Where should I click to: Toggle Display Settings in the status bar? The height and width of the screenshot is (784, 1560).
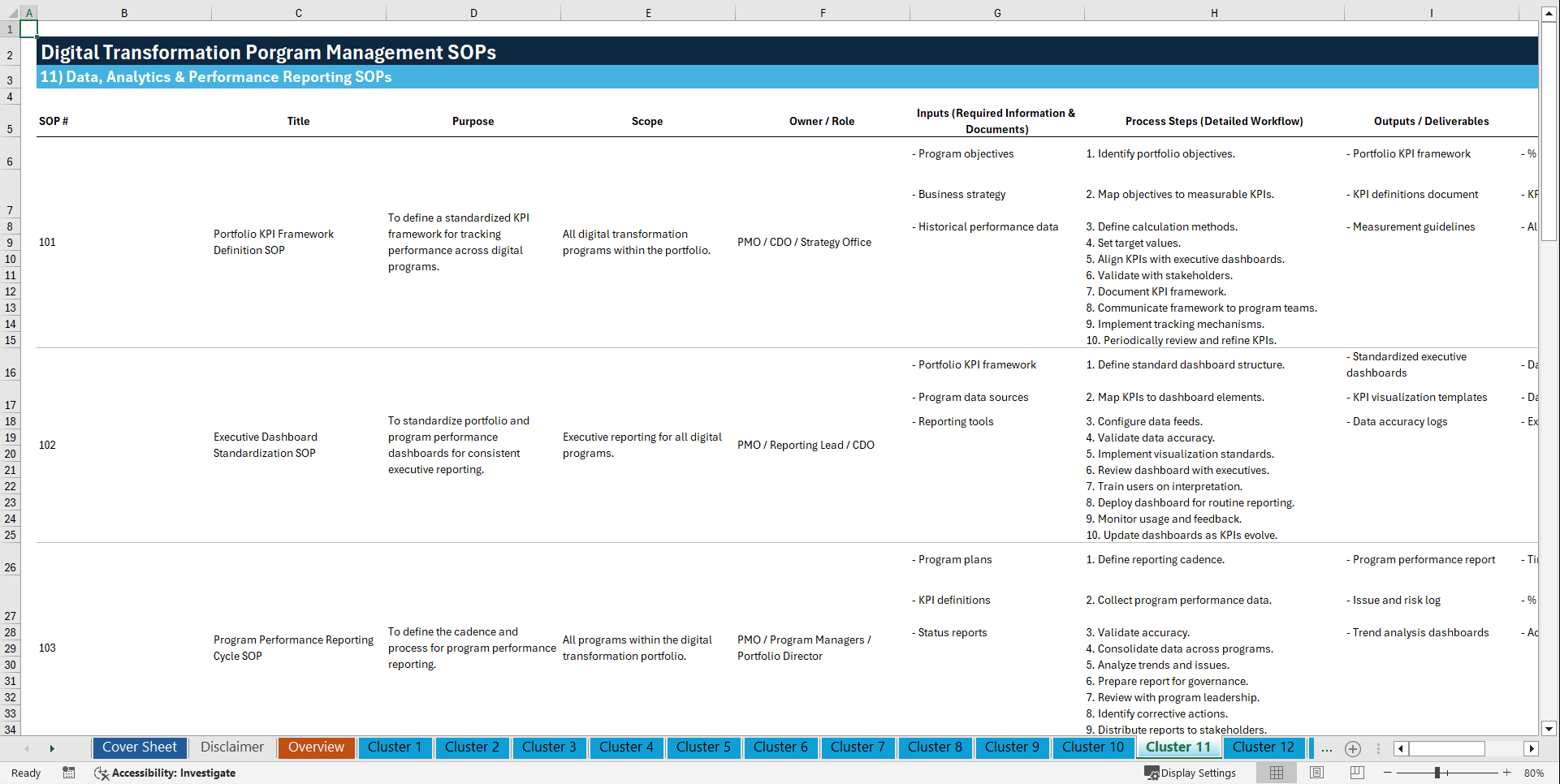click(x=1191, y=773)
